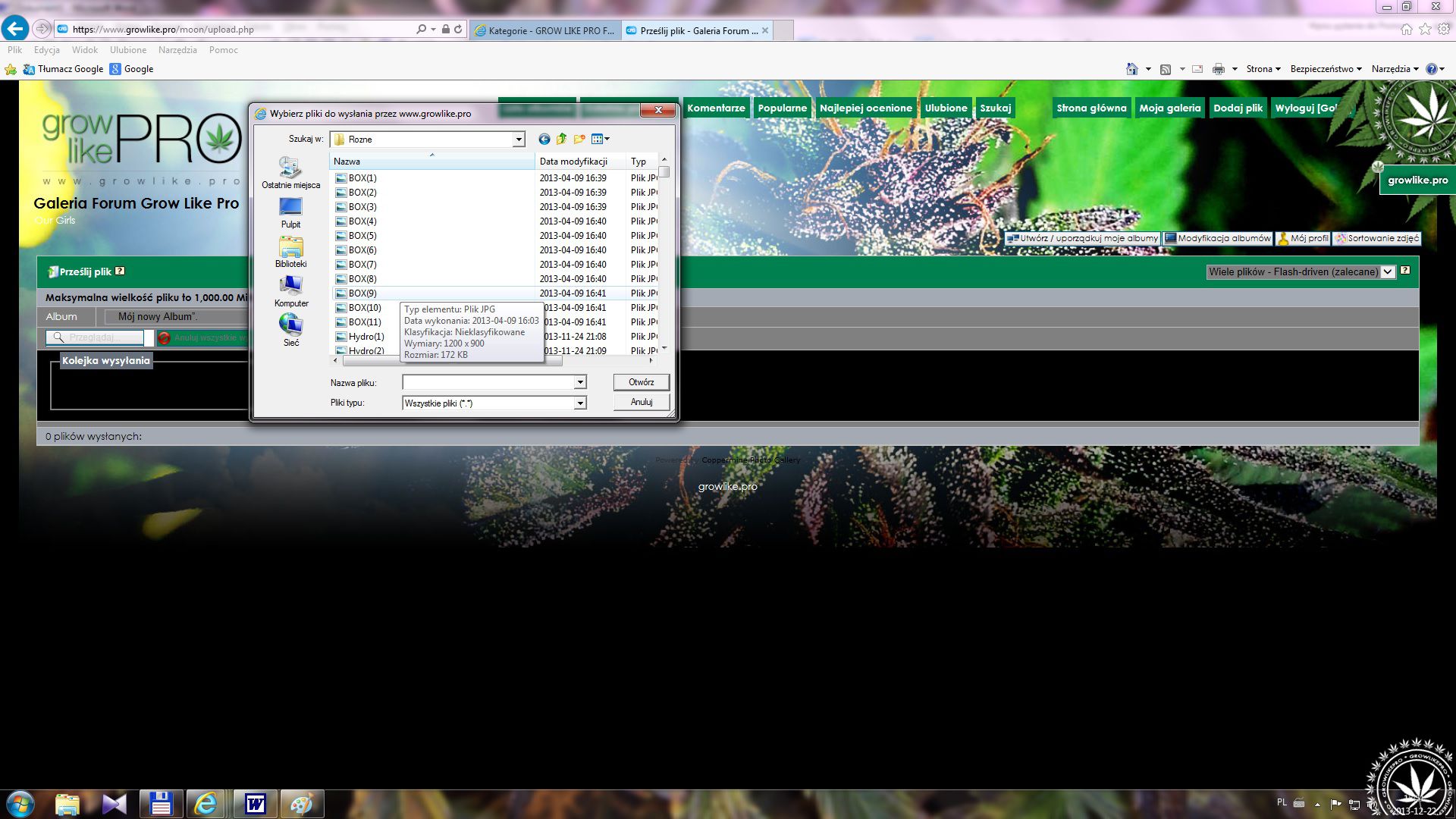The image size is (1456, 819).
Task: Click the back arrow in file dialog
Action: point(544,139)
